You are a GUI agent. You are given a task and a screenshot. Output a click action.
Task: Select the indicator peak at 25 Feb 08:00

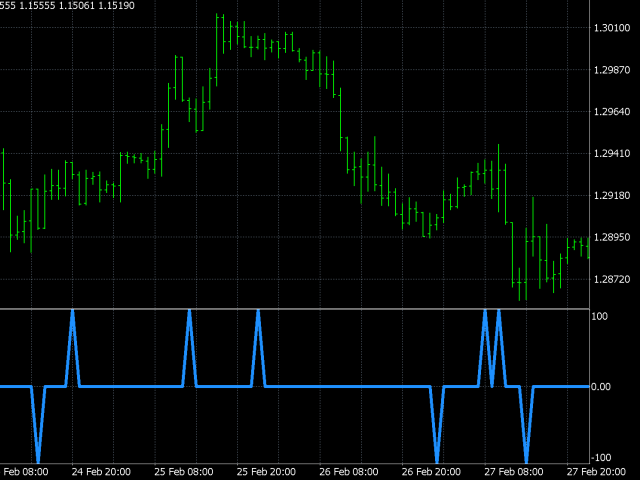tap(189, 347)
